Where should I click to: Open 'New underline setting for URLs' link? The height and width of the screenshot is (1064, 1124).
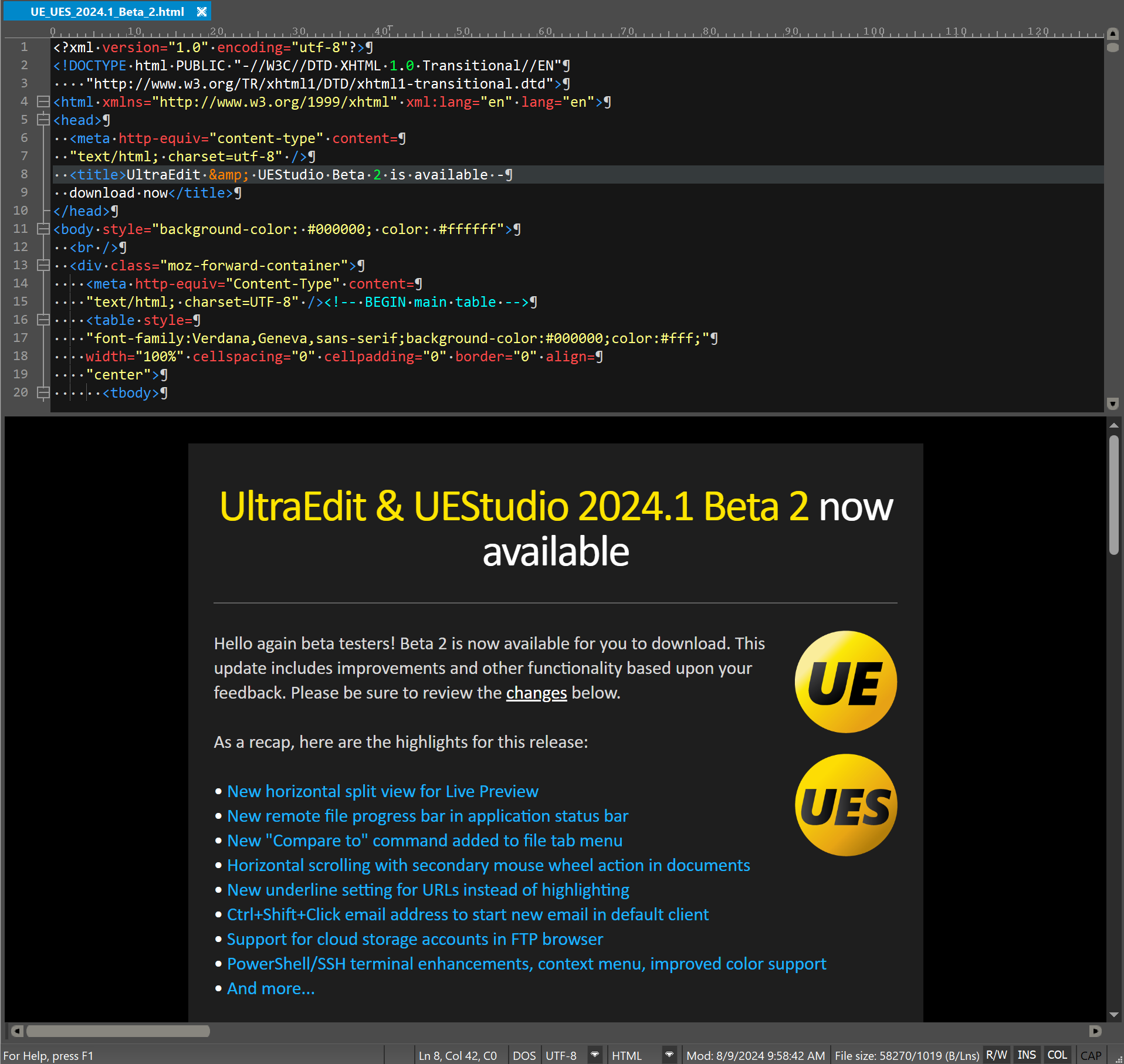tap(428, 890)
